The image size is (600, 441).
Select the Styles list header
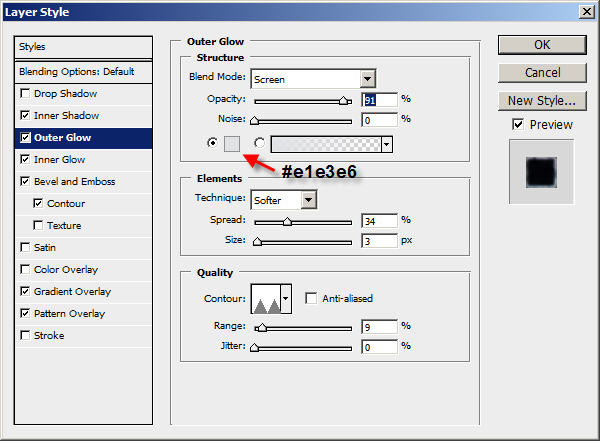(x=83, y=47)
